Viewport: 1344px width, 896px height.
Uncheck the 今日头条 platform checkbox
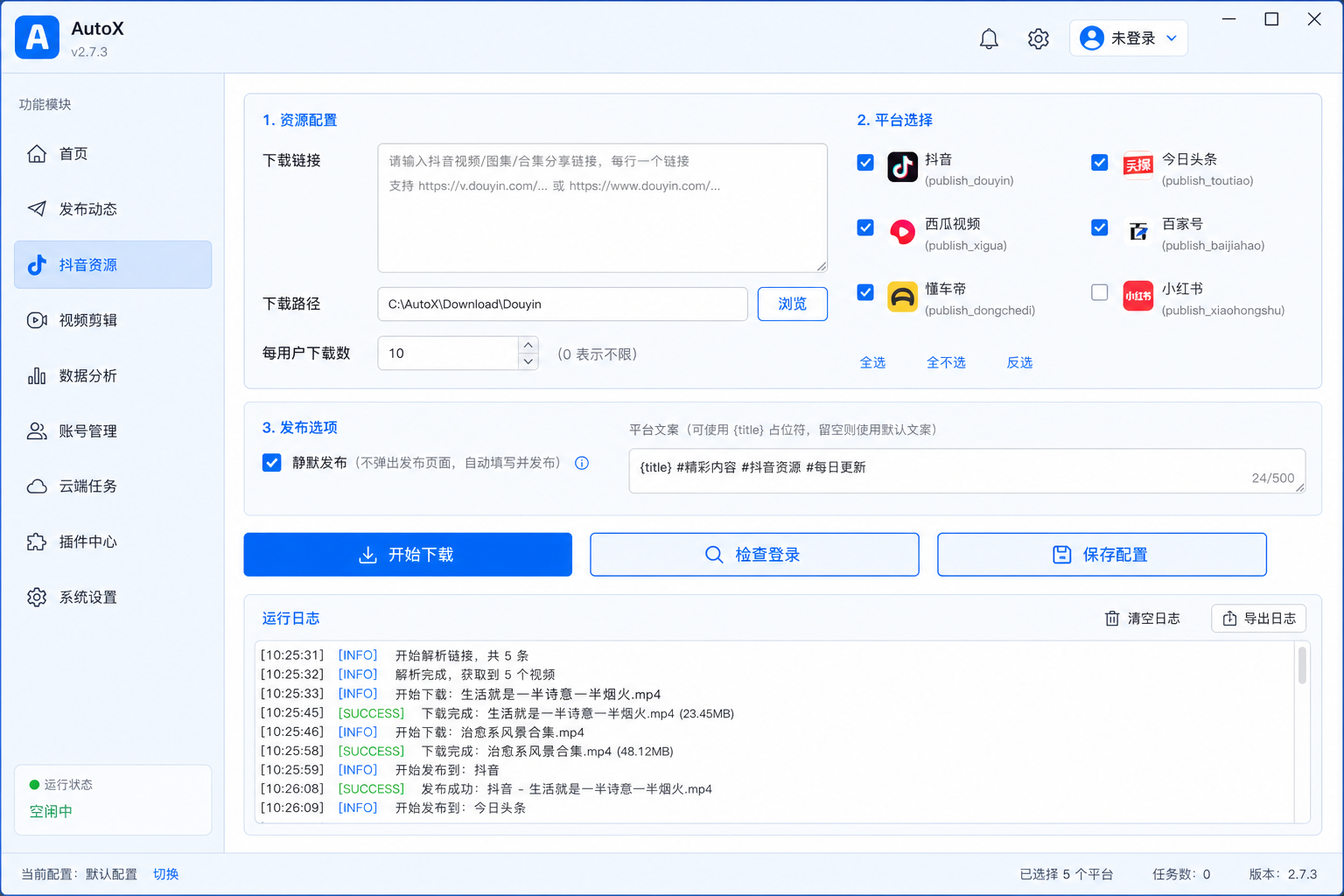click(1100, 163)
